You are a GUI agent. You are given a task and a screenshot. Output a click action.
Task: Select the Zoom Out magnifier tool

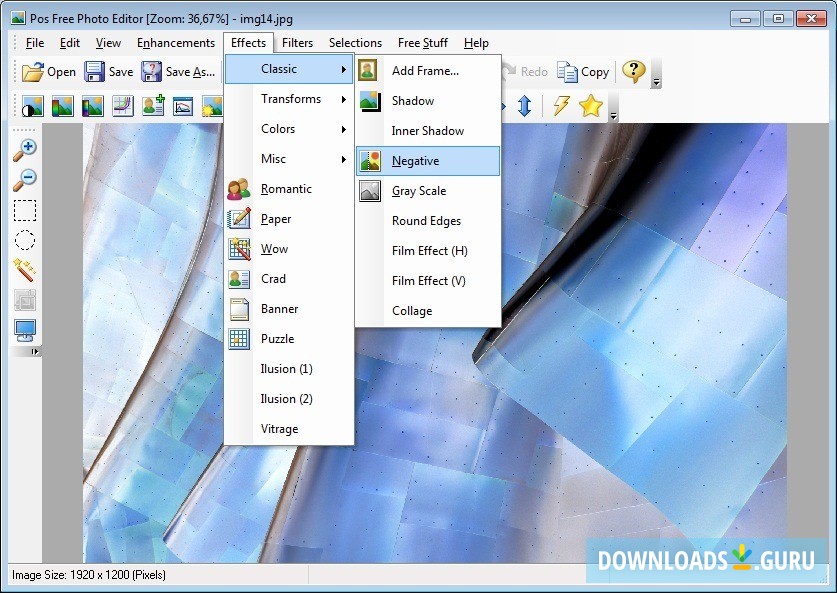(25, 180)
